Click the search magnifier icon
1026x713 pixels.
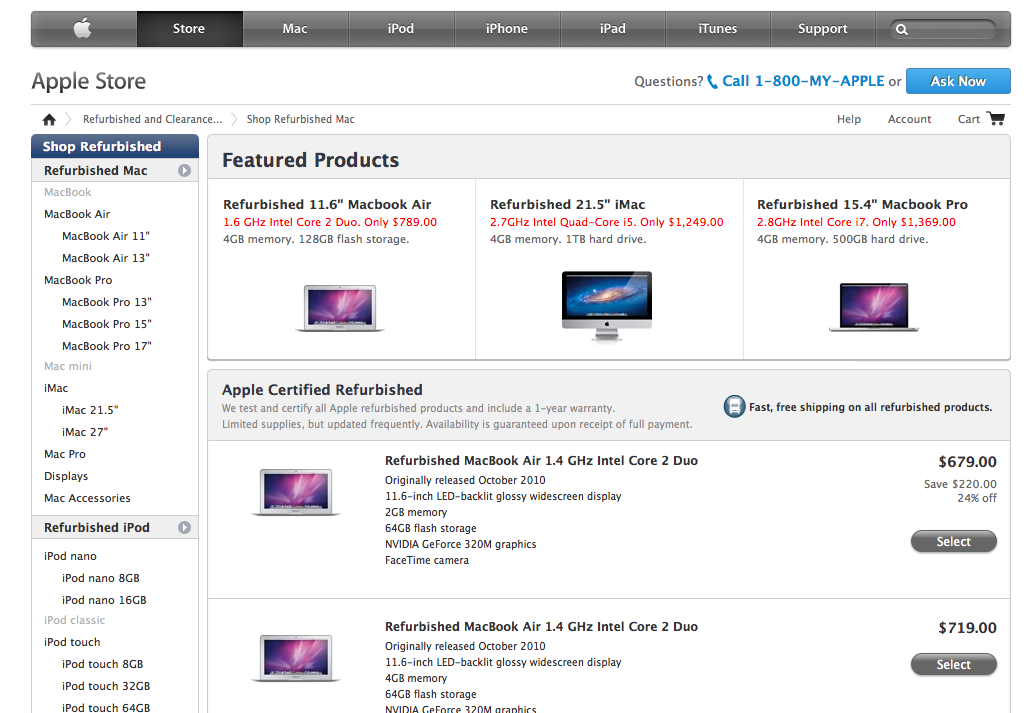coord(902,29)
